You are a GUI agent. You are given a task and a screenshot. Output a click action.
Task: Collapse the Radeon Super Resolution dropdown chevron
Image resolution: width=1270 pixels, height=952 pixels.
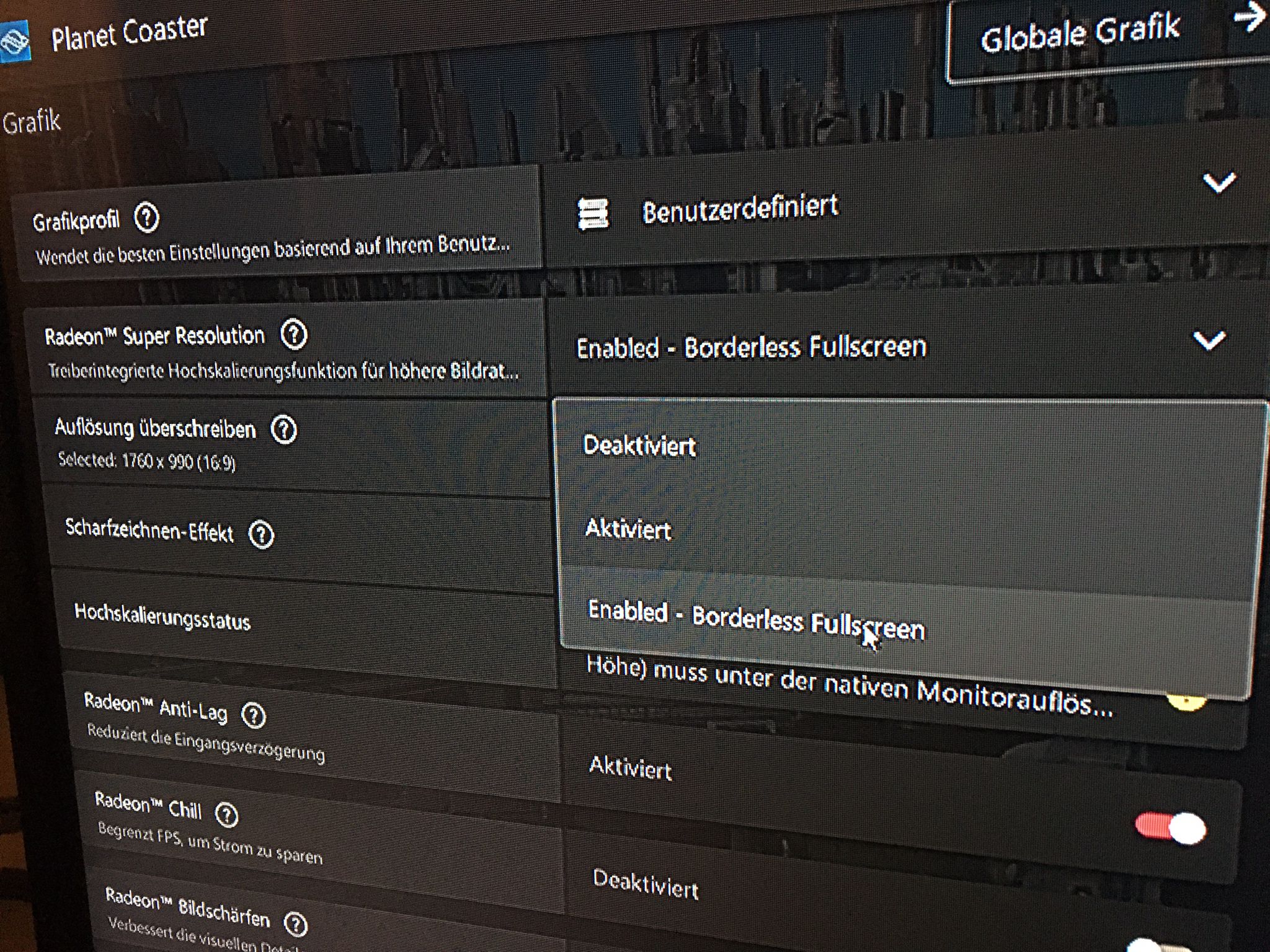click(1209, 340)
